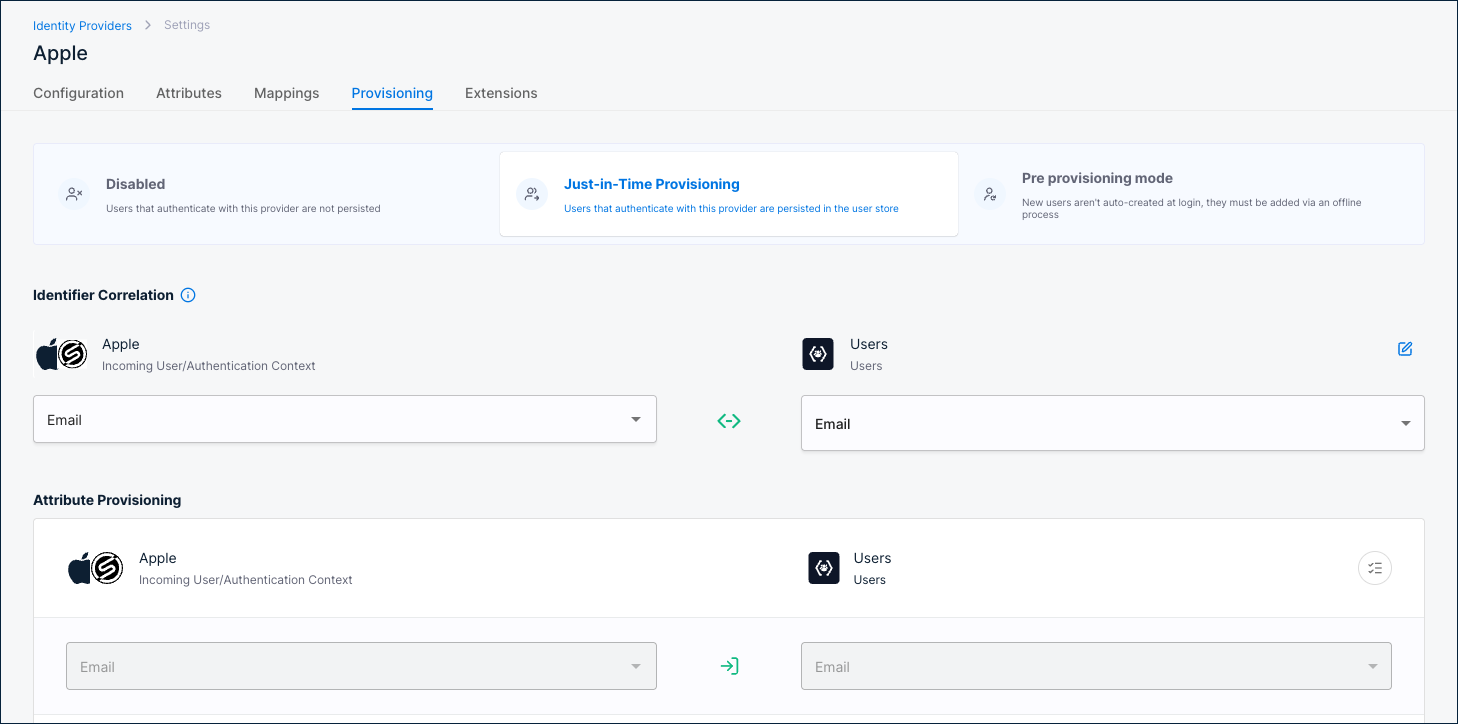Screen dimensions: 1458x724
Task: Click the Settings breadcrumb label
Action: click(x=186, y=24)
